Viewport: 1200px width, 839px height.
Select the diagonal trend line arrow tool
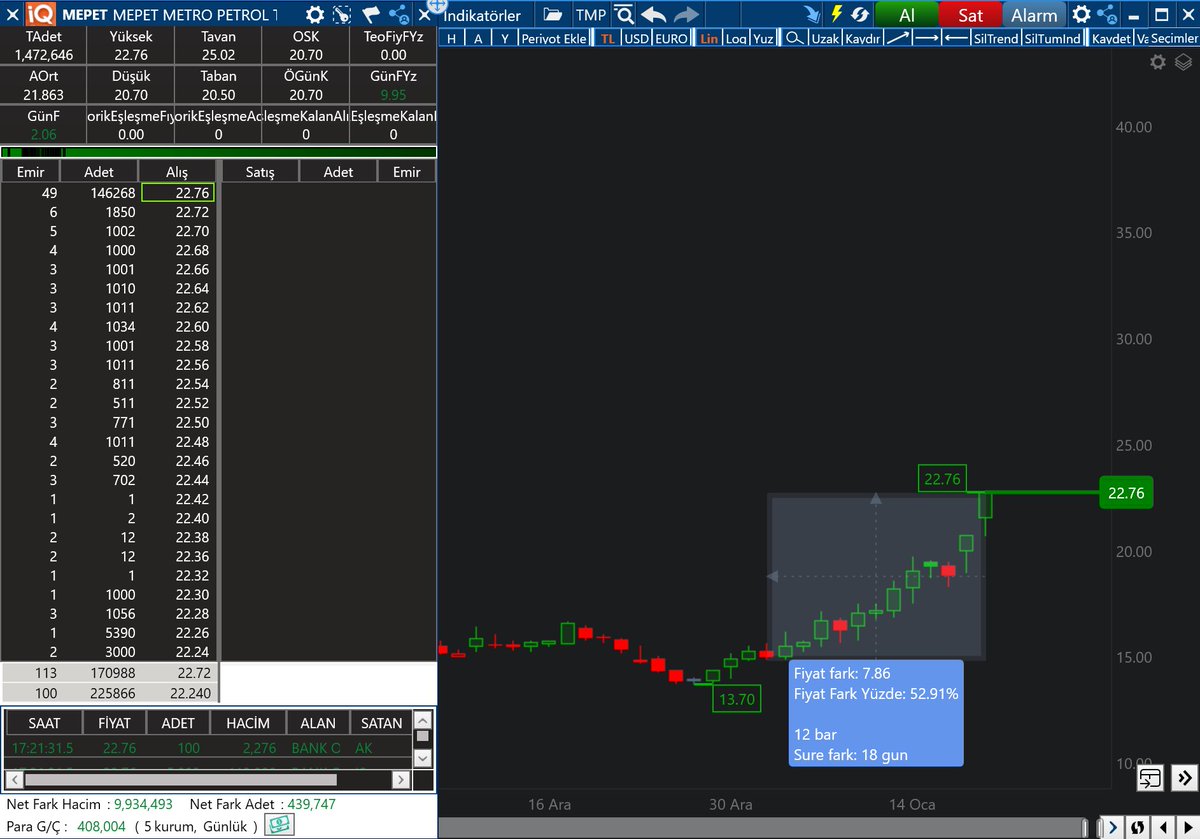pos(898,38)
